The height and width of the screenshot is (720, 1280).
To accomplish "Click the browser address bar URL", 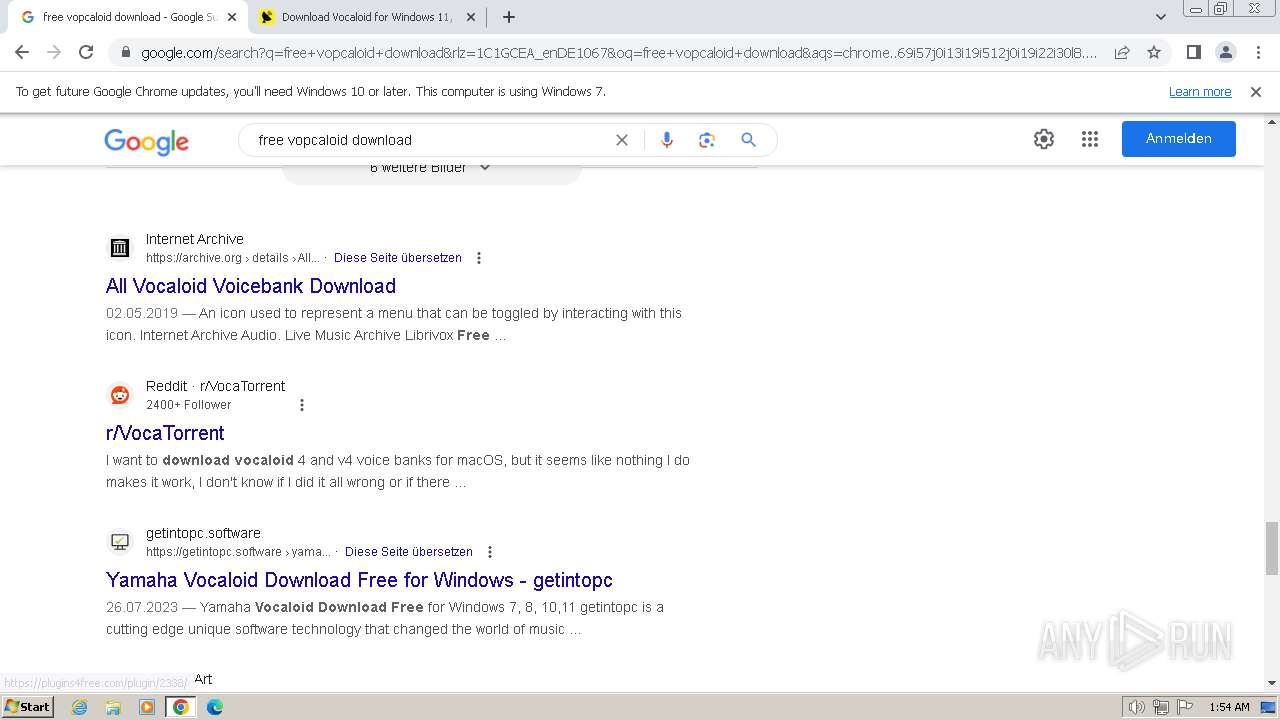I will pos(618,53).
